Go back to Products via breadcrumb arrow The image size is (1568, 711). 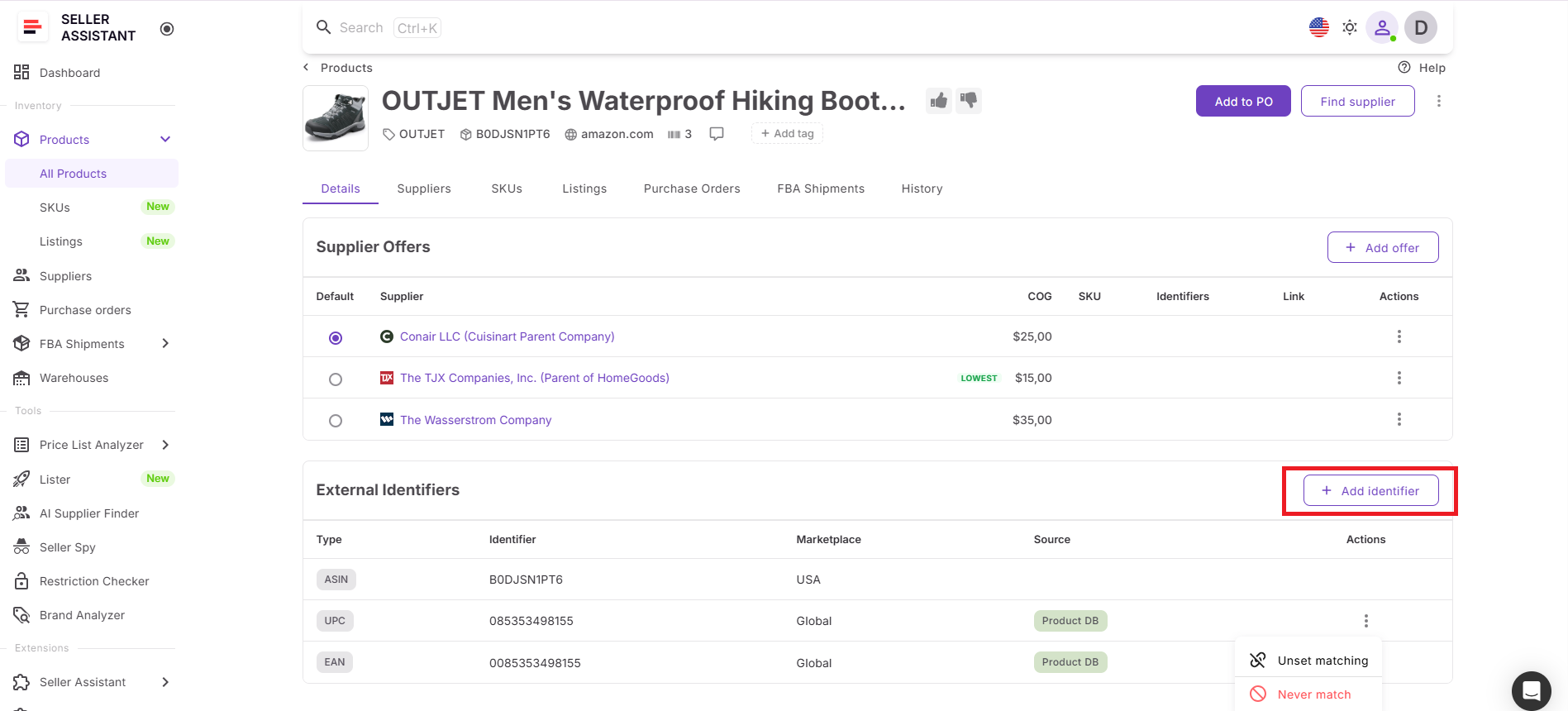coord(306,68)
